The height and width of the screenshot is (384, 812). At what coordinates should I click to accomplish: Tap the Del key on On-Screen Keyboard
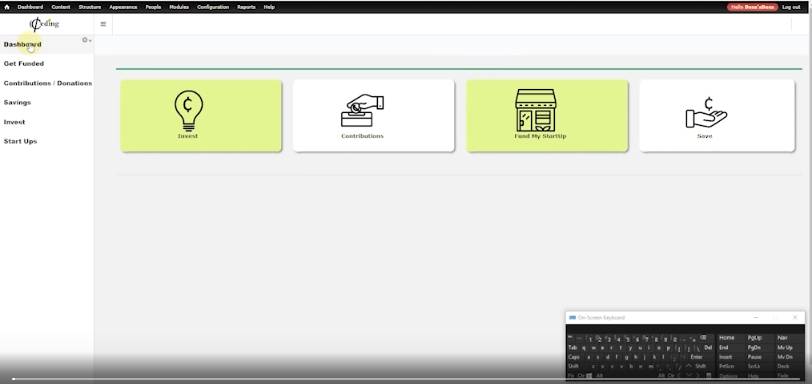tap(708, 347)
